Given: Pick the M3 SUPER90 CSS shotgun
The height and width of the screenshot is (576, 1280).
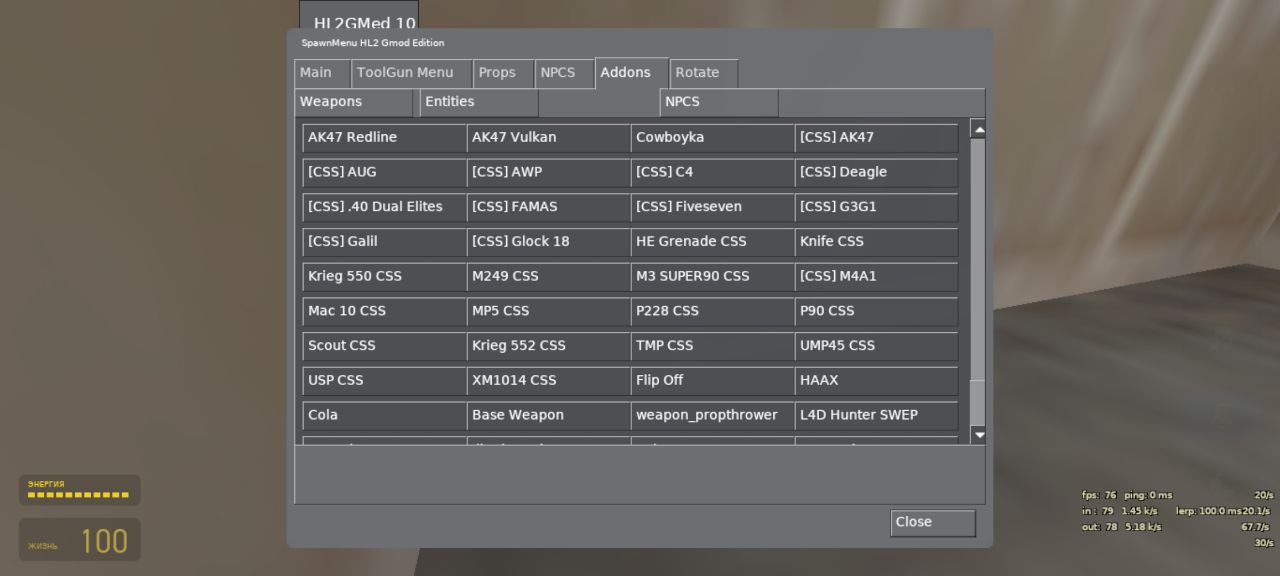Looking at the screenshot, I should [712, 276].
